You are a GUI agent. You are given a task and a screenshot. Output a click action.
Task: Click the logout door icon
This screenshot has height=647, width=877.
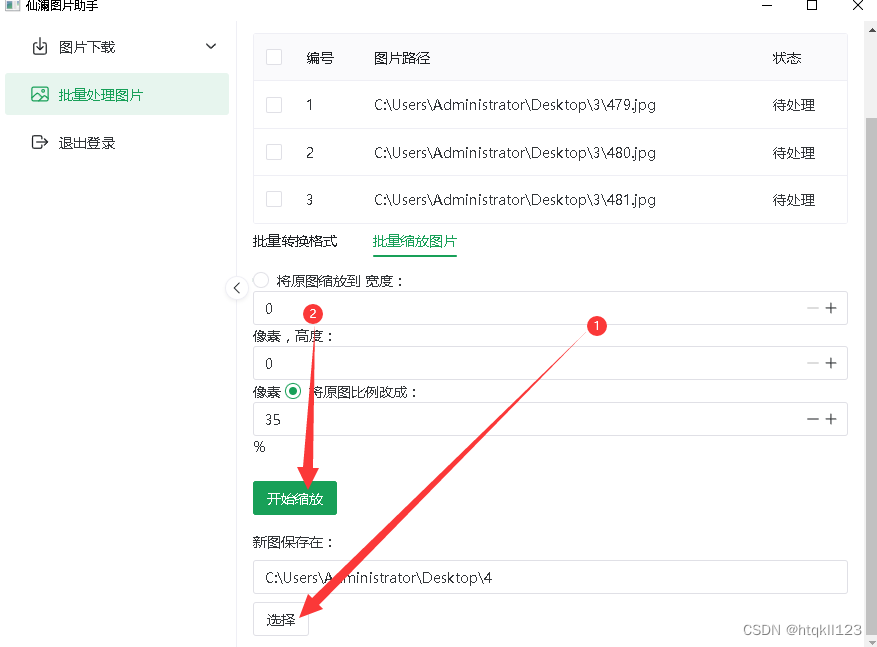point(40,142)
